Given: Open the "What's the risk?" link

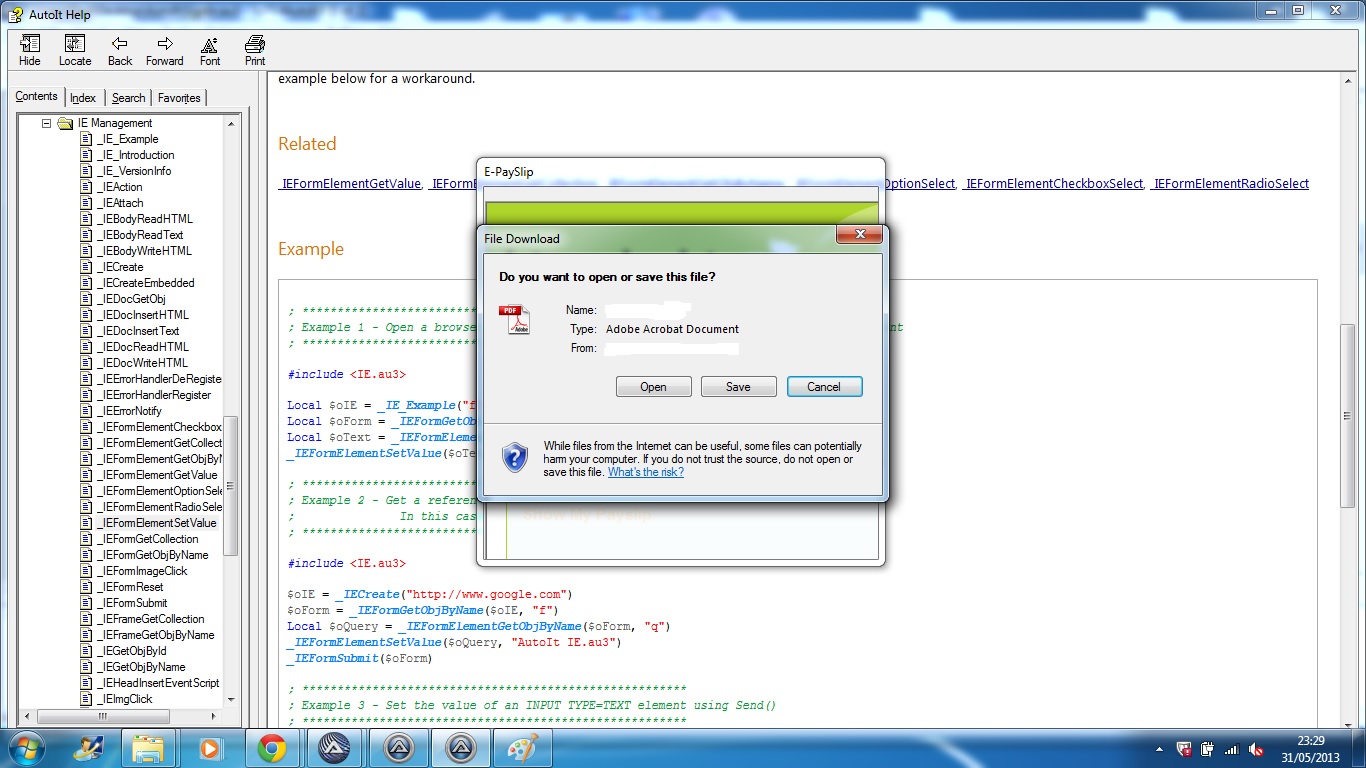Looking at the screenshot, I should coord(646,472).
